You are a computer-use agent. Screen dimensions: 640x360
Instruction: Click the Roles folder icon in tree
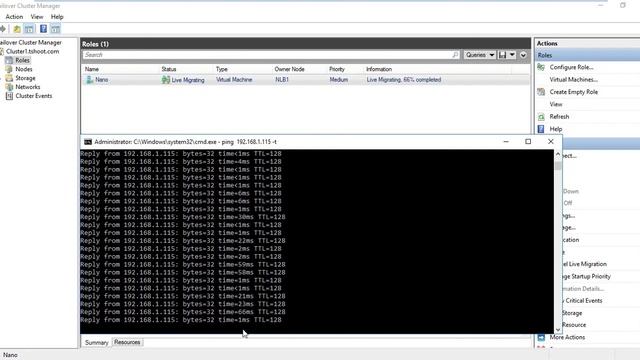[x=9, y=60]
